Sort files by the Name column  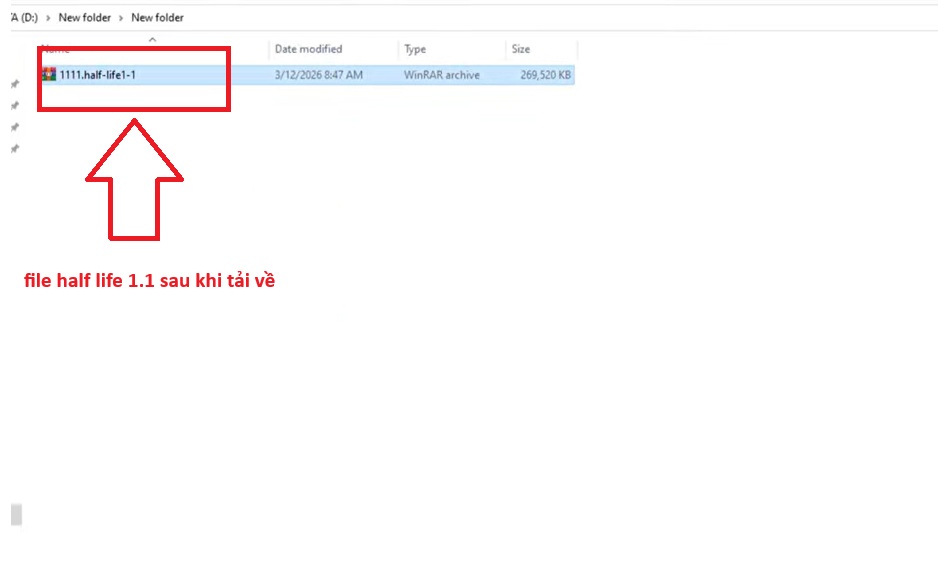56,49
